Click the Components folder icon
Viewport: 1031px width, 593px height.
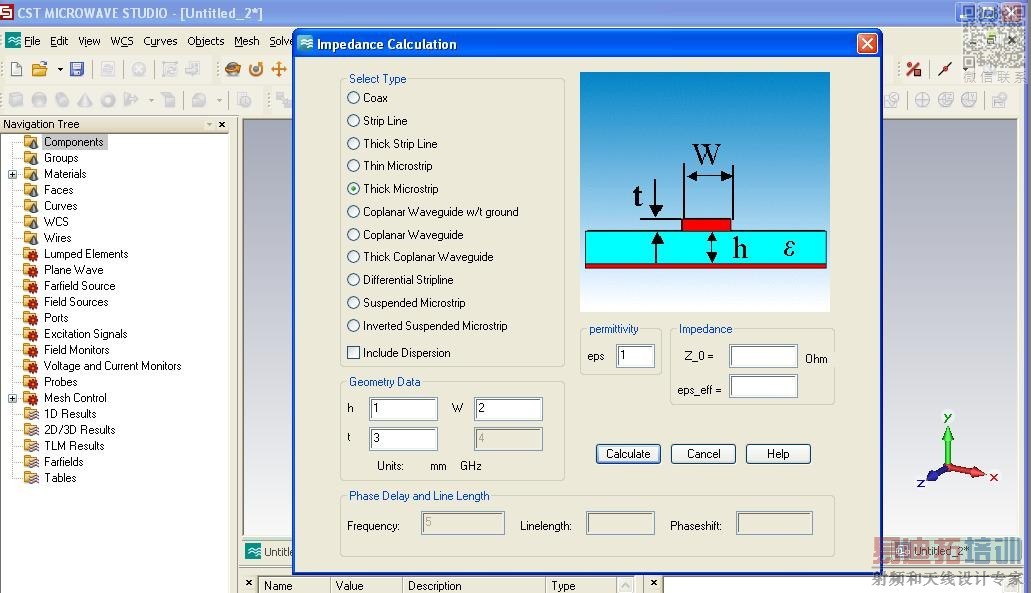(30, 142)
